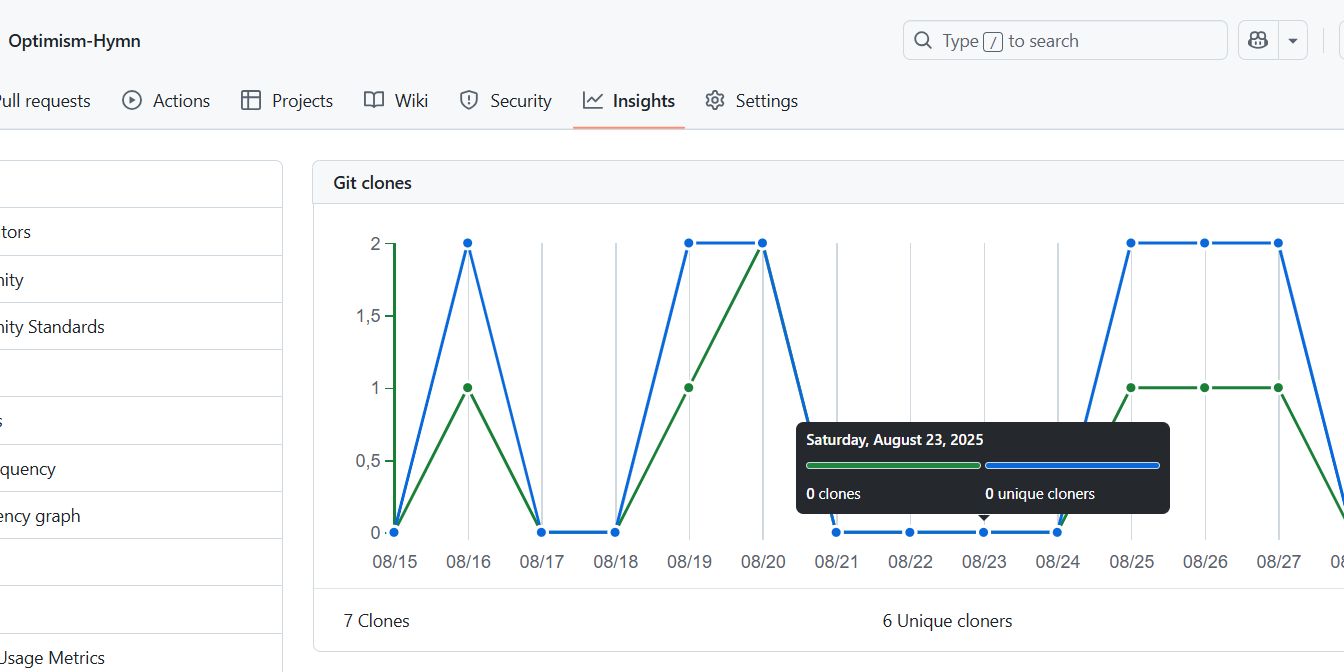The width and height of the screenshot is (1344, 672).
Task: Click the green data point above 08/19
Action: pyautogui.click(x=689, y=388)
